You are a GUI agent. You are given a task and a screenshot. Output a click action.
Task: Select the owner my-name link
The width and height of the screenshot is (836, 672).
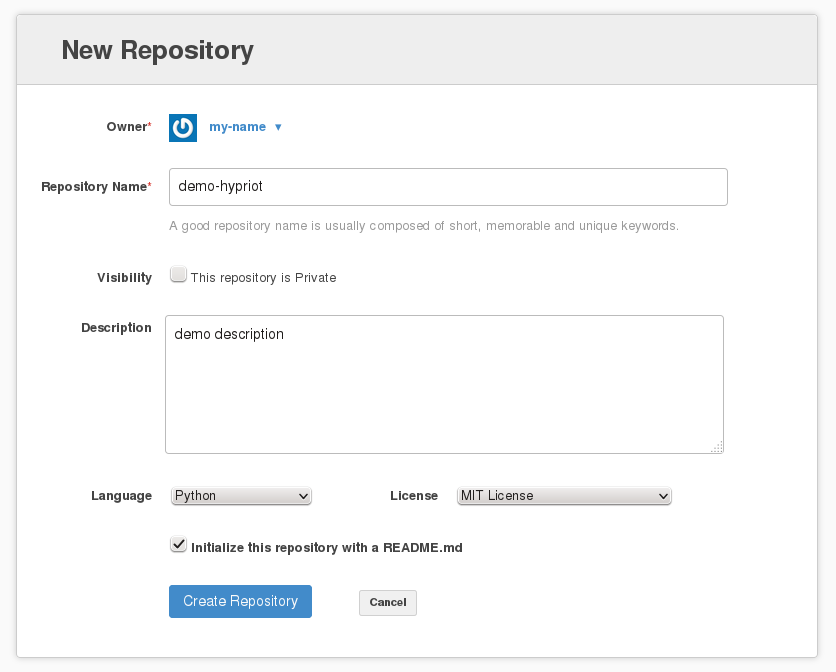pos(237,127)
